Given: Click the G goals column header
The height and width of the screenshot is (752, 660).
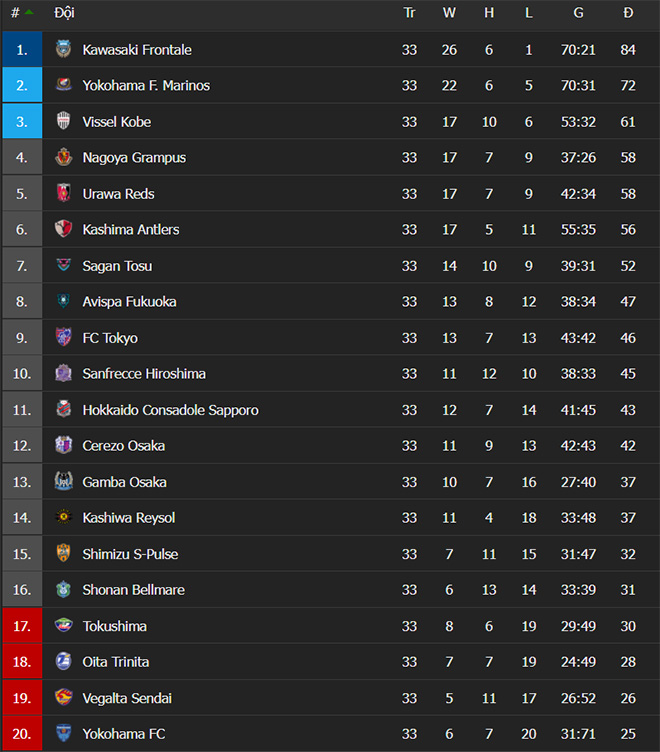Looking at the screenshot, I should (578, 13).
